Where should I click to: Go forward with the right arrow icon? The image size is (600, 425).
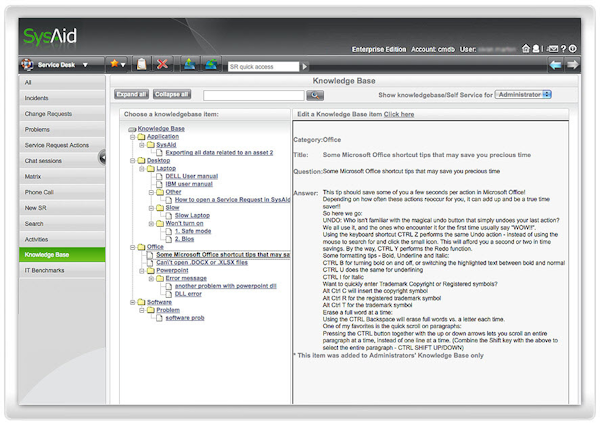coord(572,65)
